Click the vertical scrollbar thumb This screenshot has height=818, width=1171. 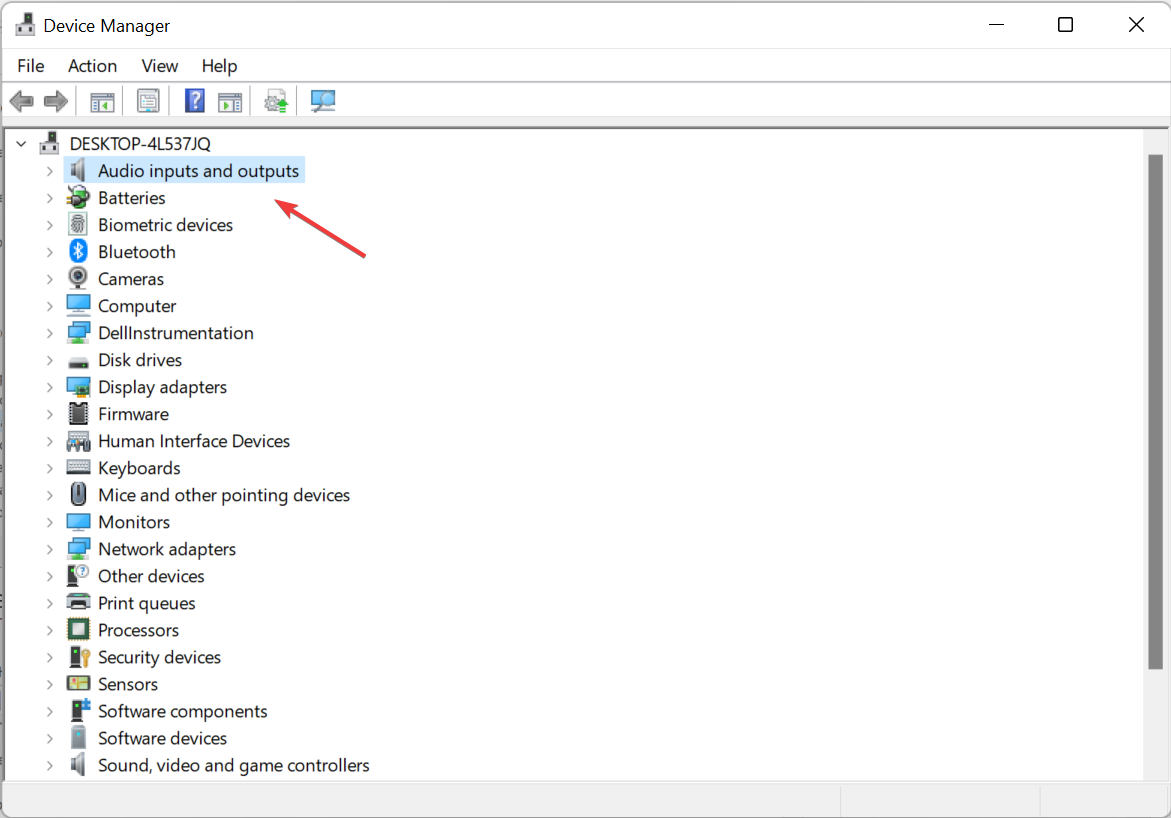[1155, 412]
